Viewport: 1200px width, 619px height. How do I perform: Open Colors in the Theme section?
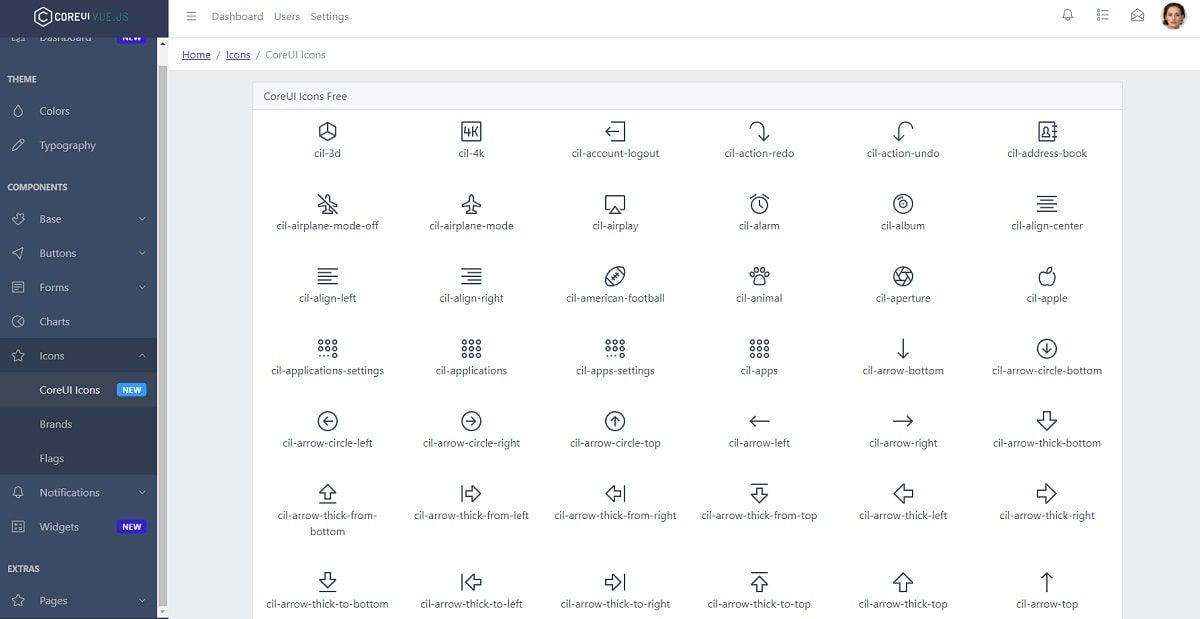click(x=78, y=111)
